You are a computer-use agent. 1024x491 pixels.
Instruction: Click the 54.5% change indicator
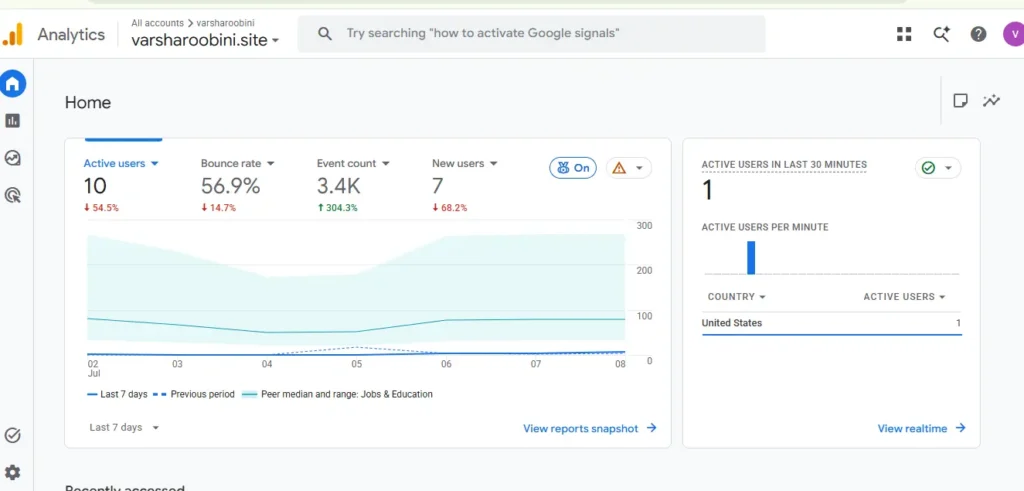click(x=101, y=208)
